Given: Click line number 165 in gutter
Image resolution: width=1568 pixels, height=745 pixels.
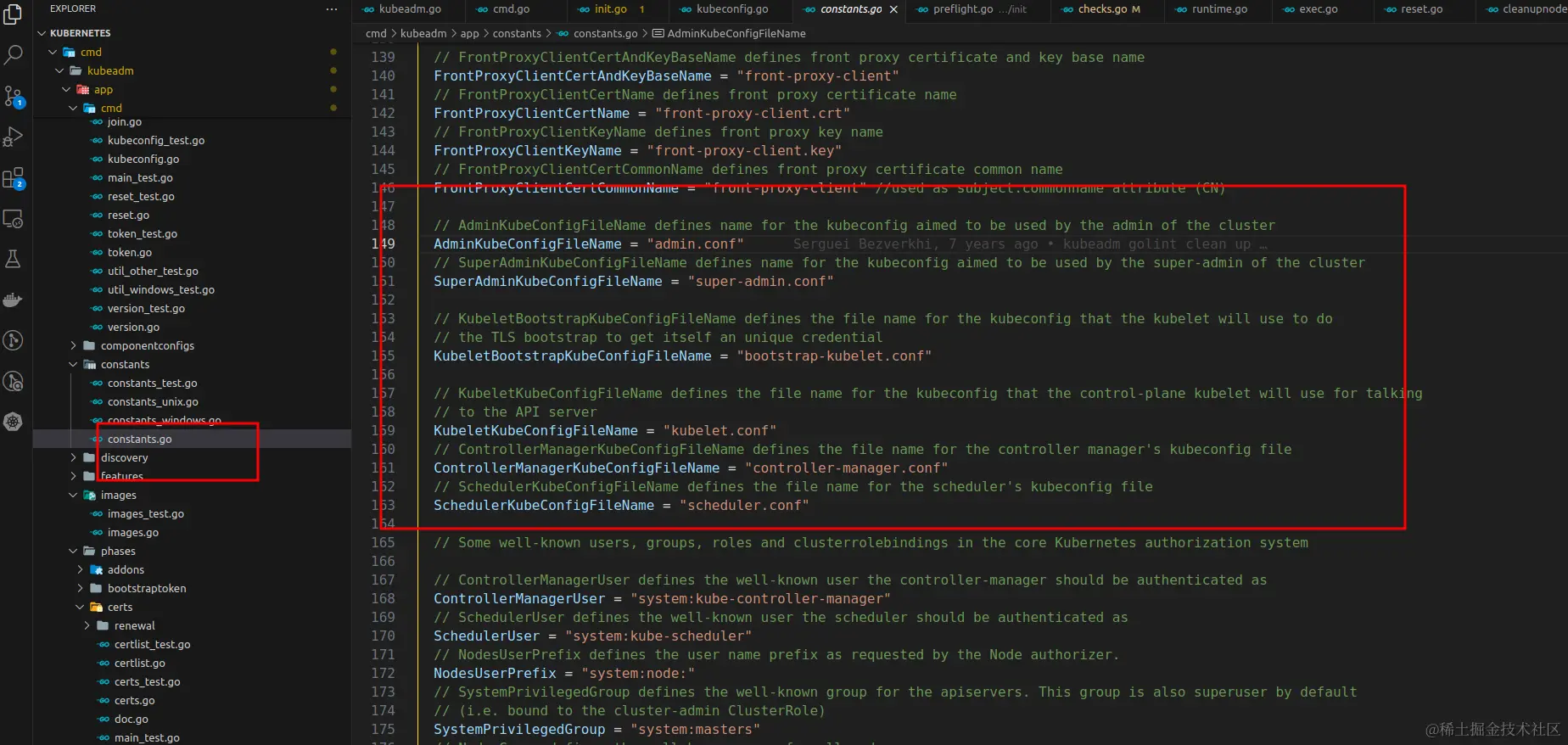Looking at the screenshot, I should point(383,542).
